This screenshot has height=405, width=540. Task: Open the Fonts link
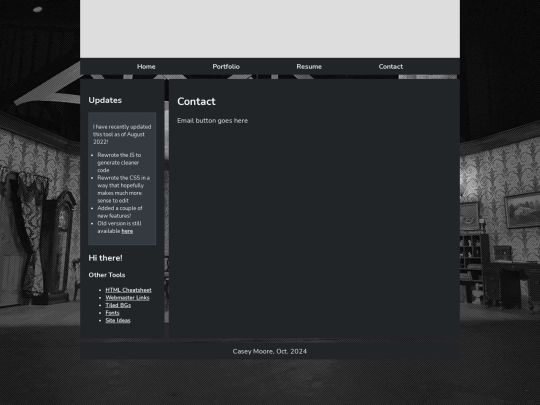coord(112,313)
